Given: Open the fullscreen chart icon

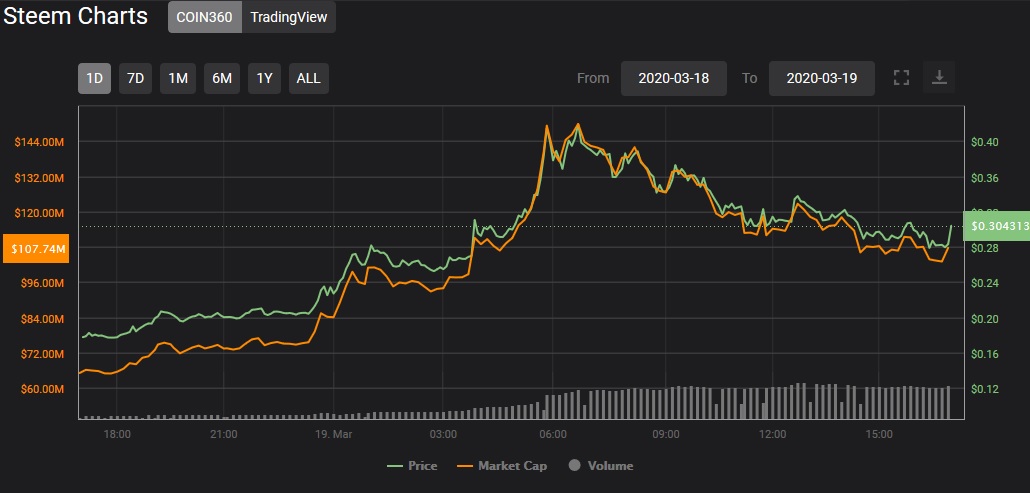Looking at the screenshot, I should 901,78.
